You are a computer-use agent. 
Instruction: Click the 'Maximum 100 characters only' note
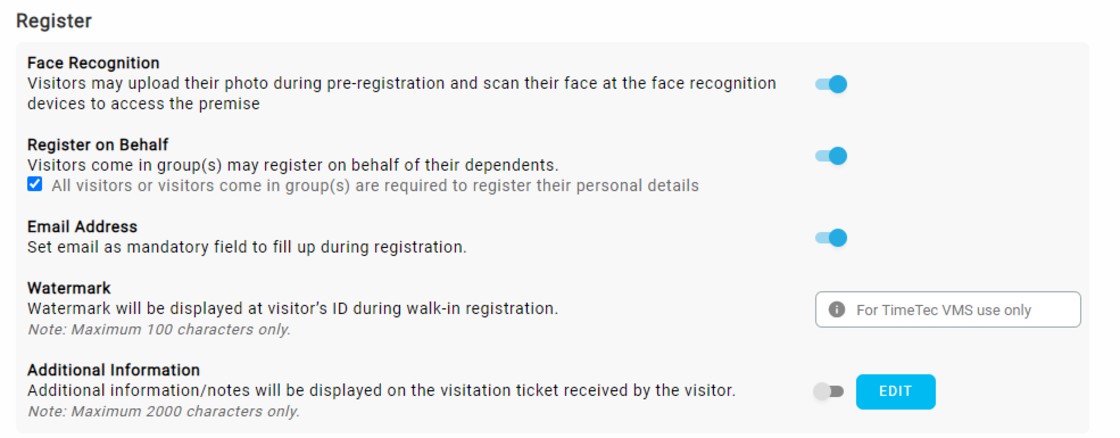click(159, 329)
